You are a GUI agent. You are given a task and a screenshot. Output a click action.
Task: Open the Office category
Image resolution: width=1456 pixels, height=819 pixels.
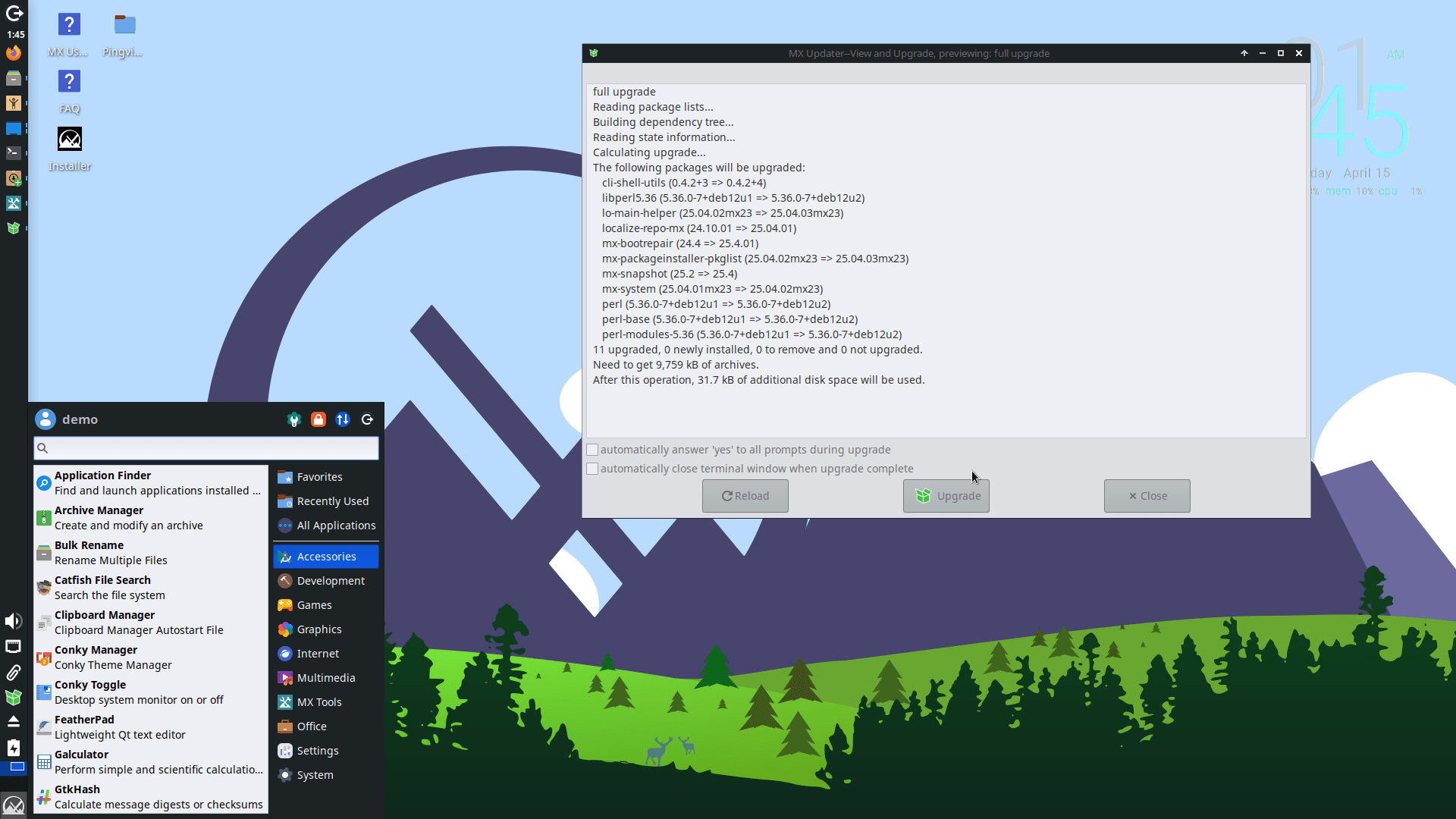pyautogui.click(x=326, y=726)
